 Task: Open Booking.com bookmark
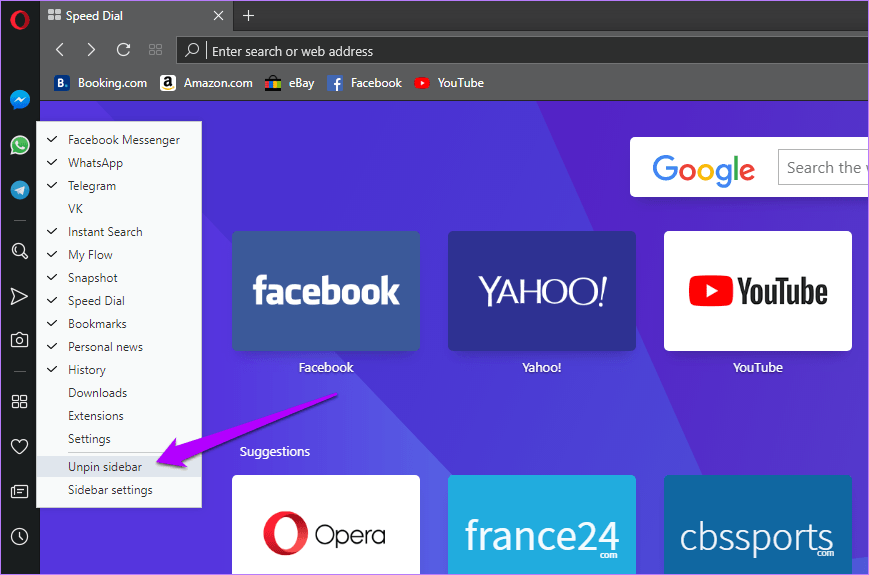[100, 83]
